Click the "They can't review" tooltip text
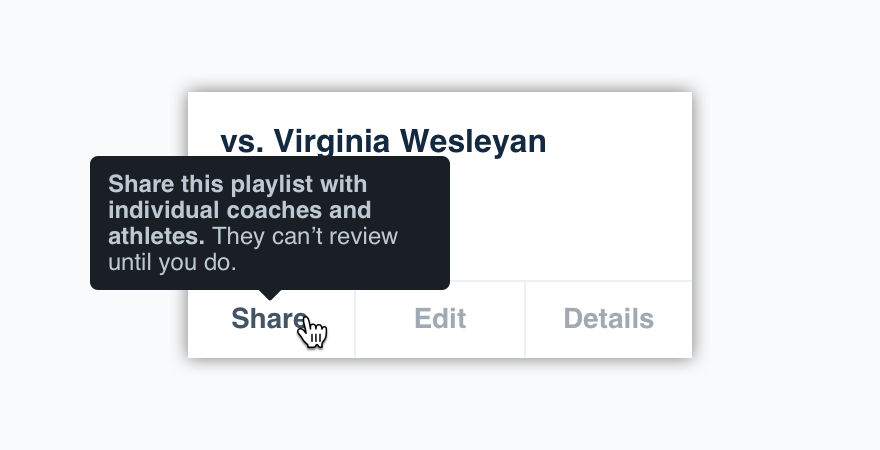 coord(305,236)
